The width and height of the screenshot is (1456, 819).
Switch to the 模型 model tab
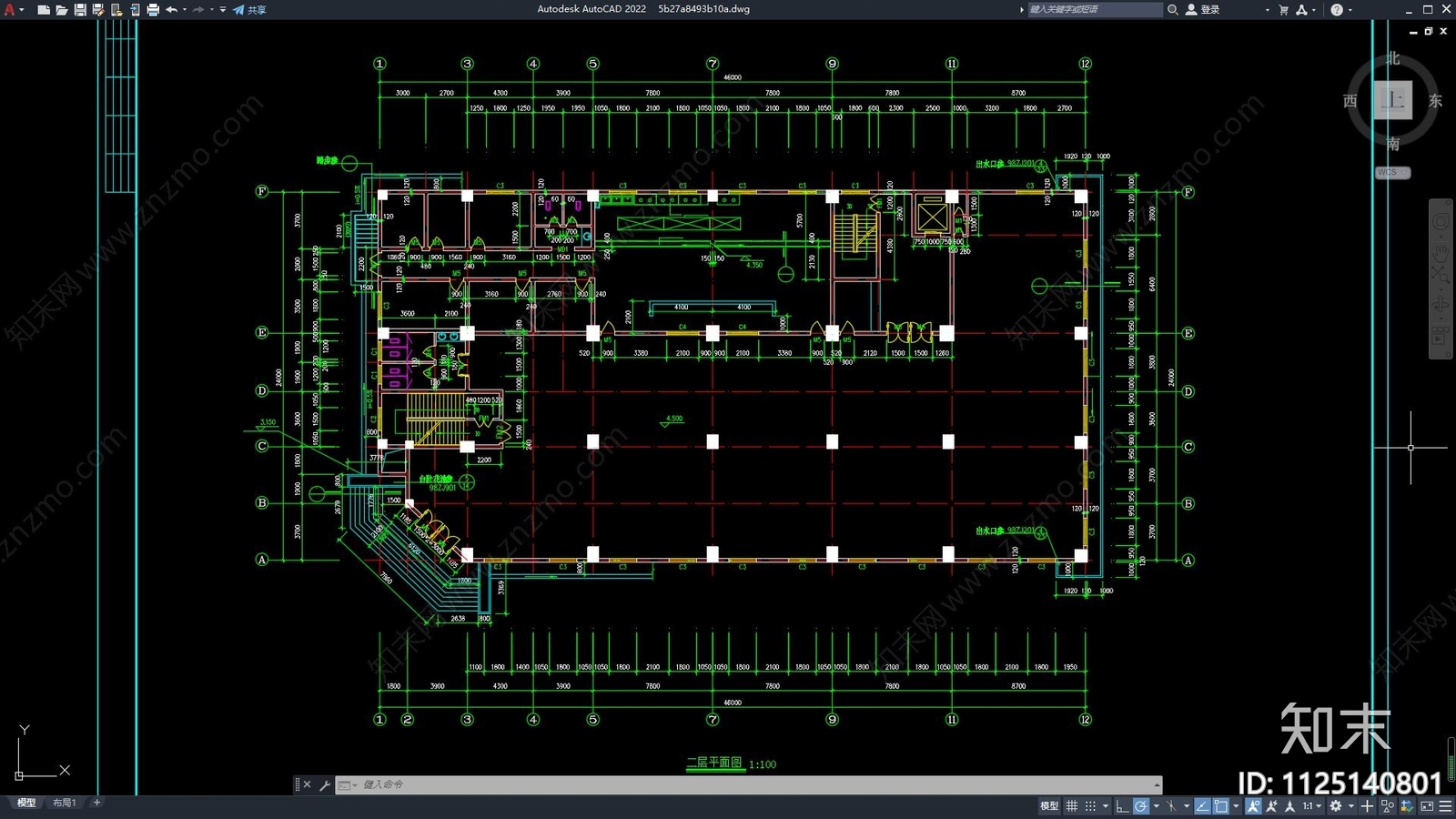point(26,803)
